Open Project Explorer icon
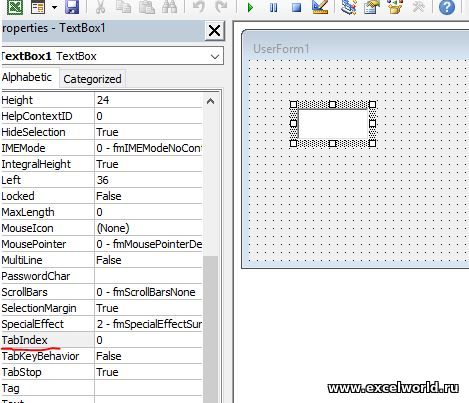Image resolution: width=469 pixels, height=403 pixels. (349, 6)
